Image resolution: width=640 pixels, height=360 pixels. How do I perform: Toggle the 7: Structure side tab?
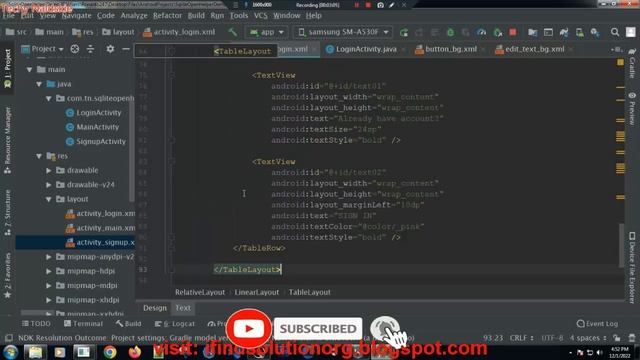coord(7,212)
